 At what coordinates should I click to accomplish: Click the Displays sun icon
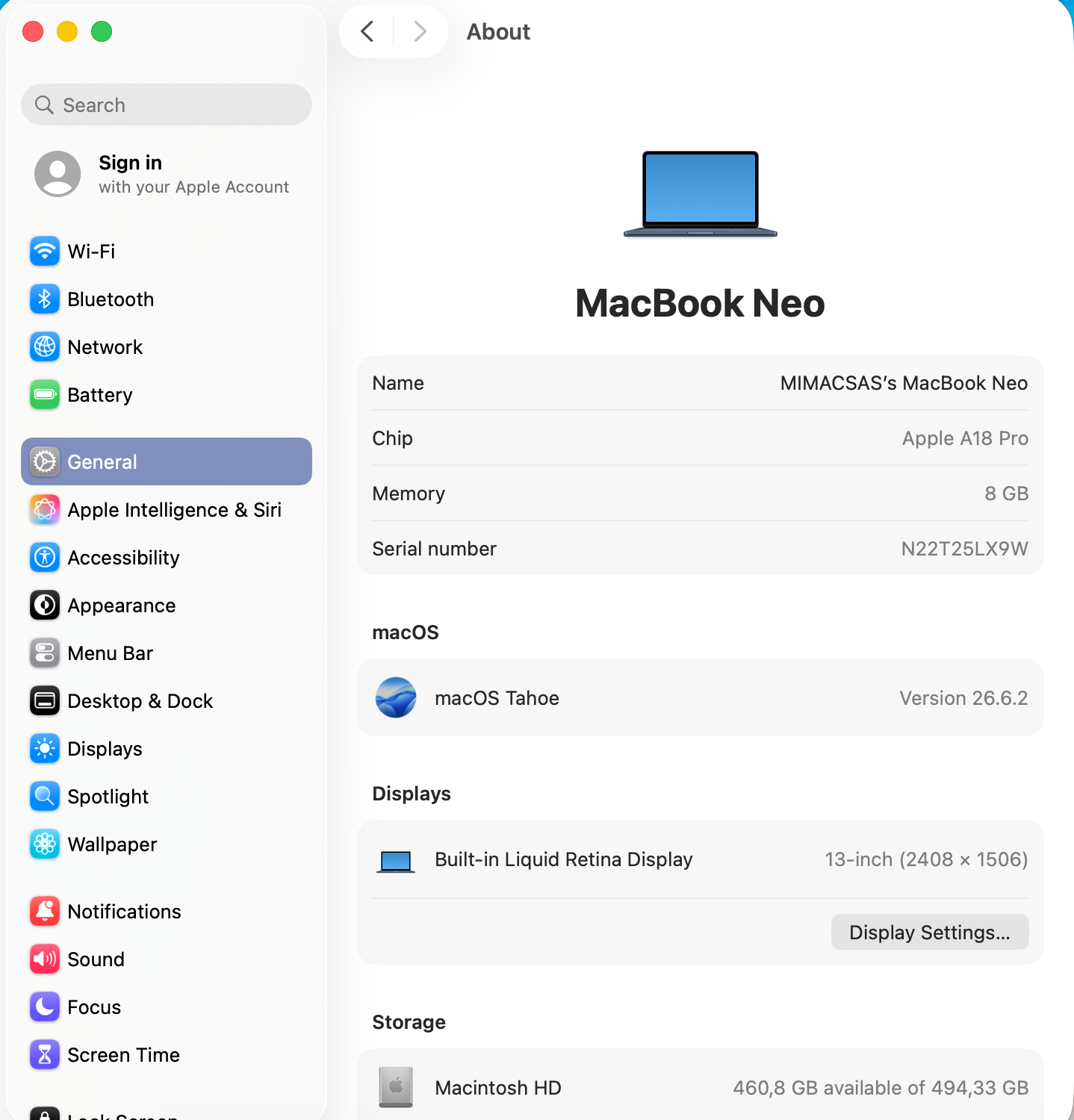[x=45, y=749]
